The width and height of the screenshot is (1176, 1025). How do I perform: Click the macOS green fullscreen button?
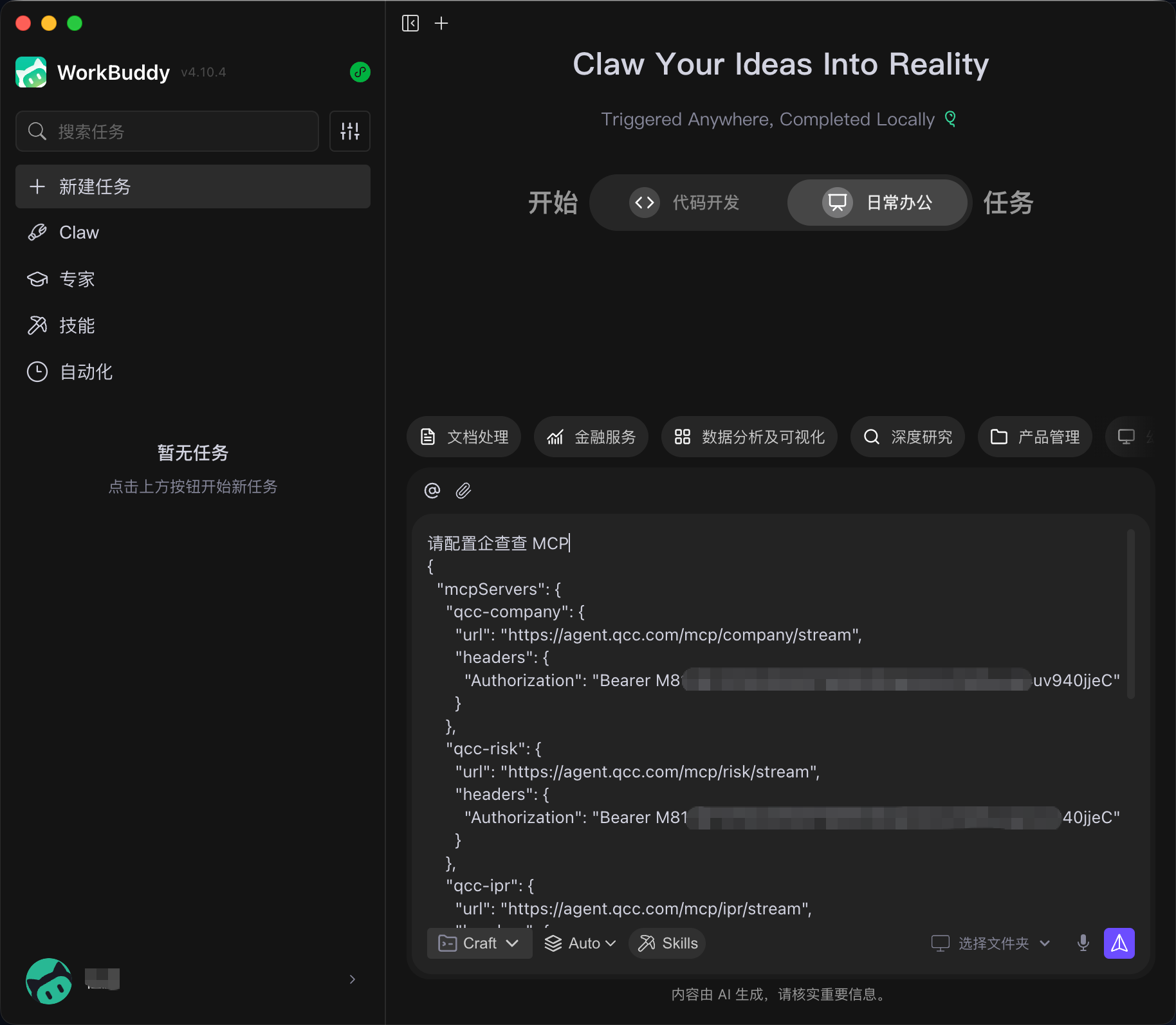[75, 23]
